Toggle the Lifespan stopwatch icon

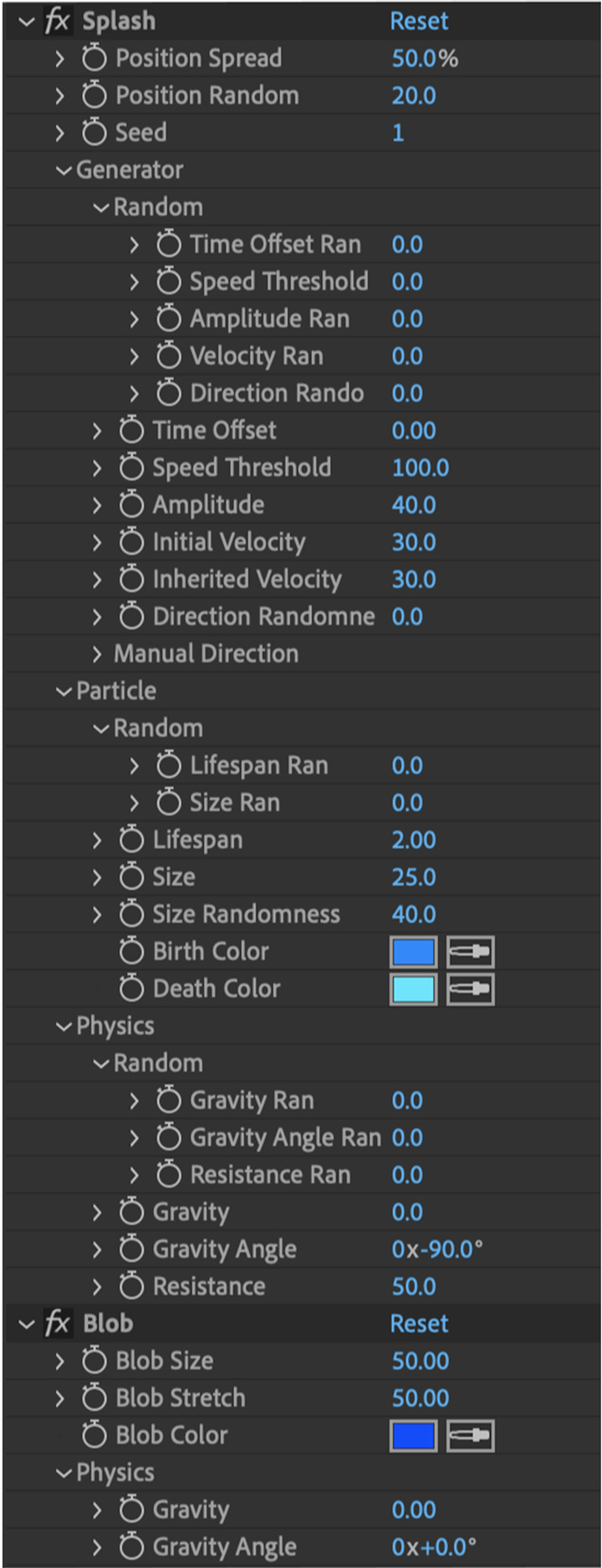coord(131,840)
